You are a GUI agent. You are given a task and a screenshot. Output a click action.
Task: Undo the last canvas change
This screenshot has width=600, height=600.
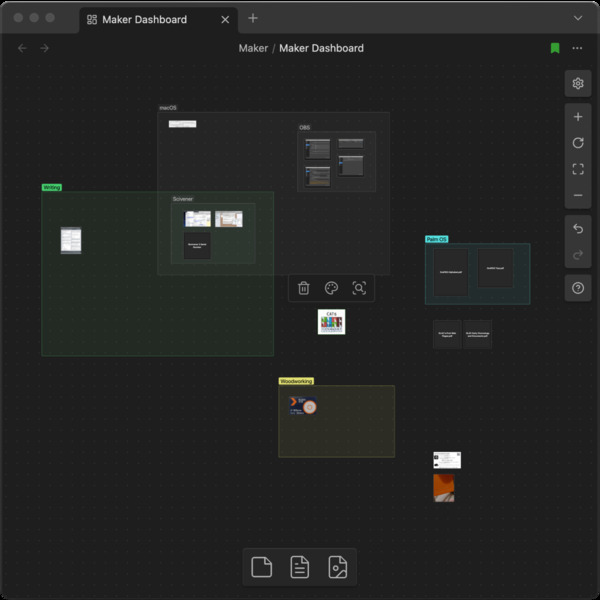[x=577, y=229]
